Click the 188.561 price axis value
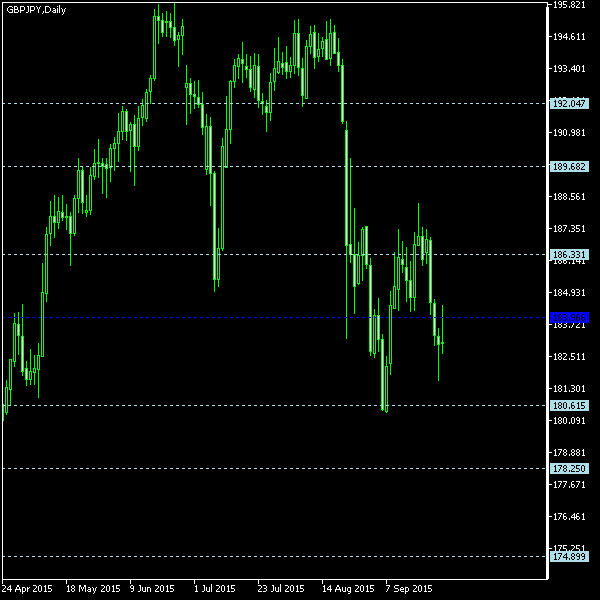 click(x=569, y=197)
